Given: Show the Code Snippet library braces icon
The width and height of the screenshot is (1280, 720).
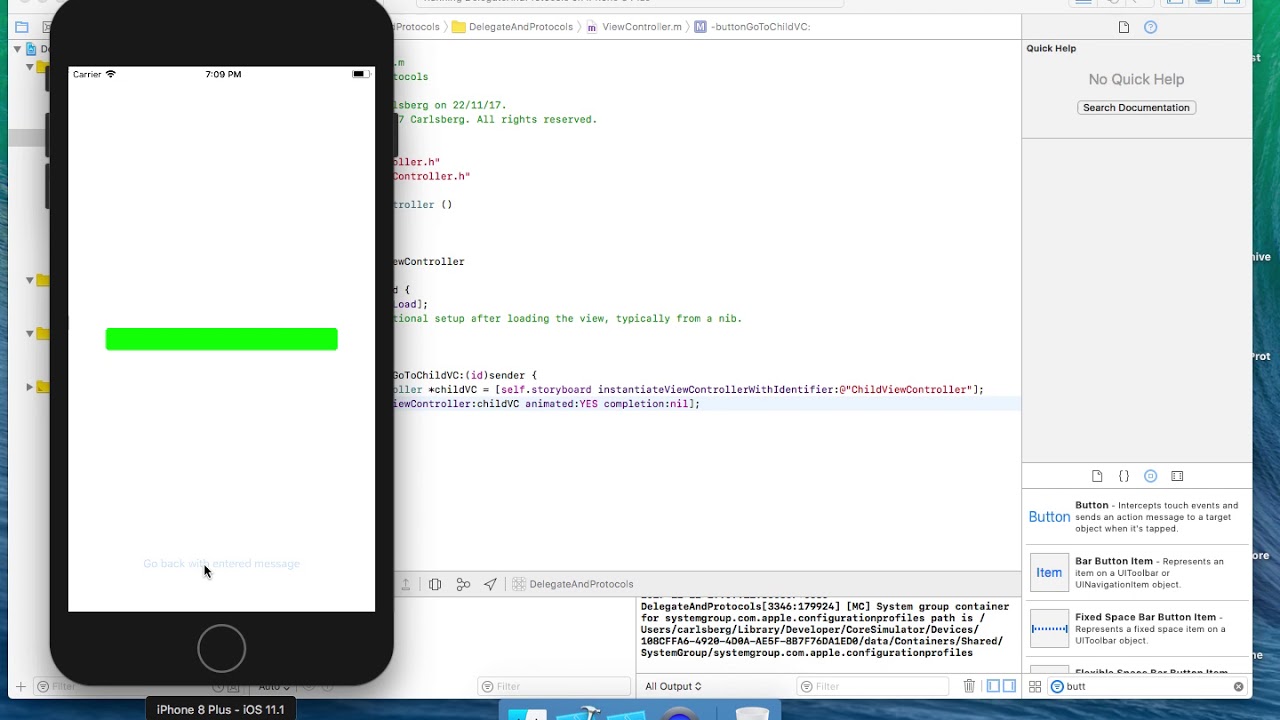Looking at the screenshot, I should click(x=1124, y=476).
